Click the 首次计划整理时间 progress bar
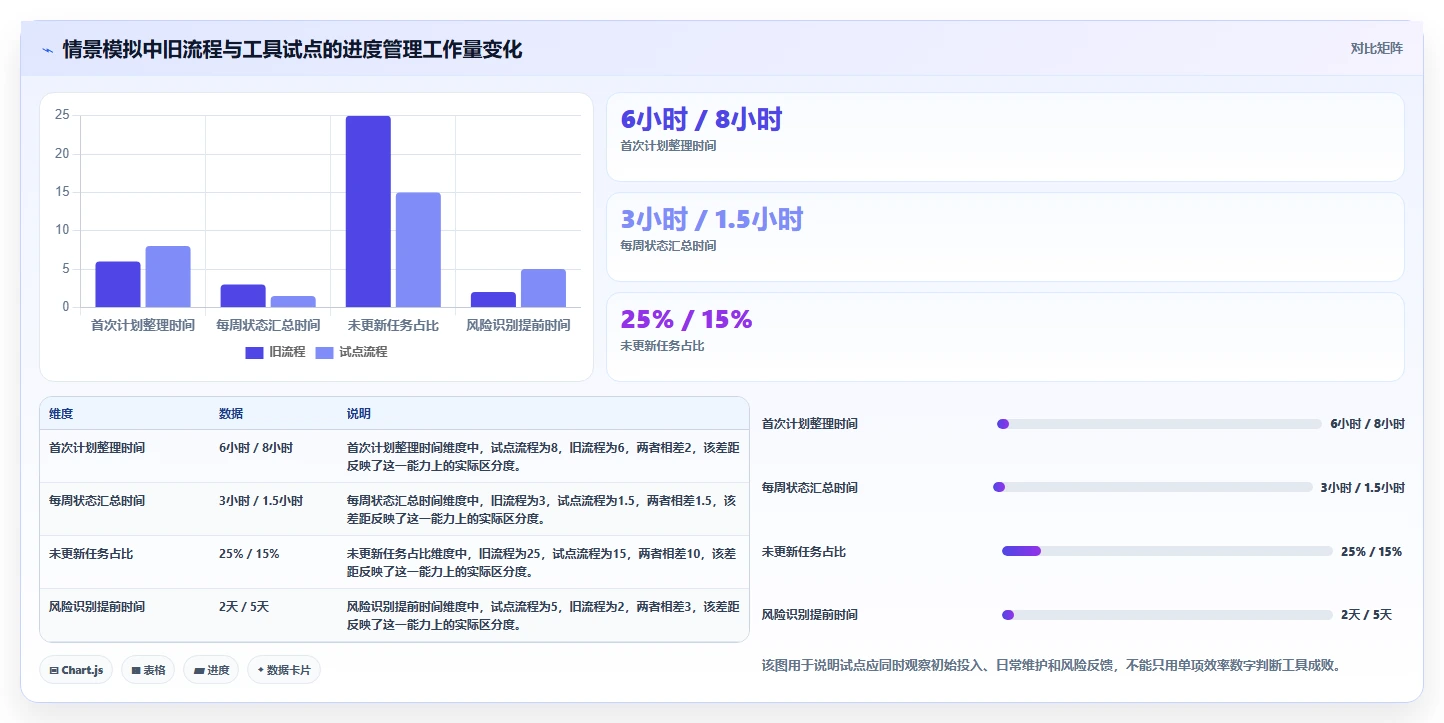This screenshot has width=1444, height=723. tap(1160, 424)
